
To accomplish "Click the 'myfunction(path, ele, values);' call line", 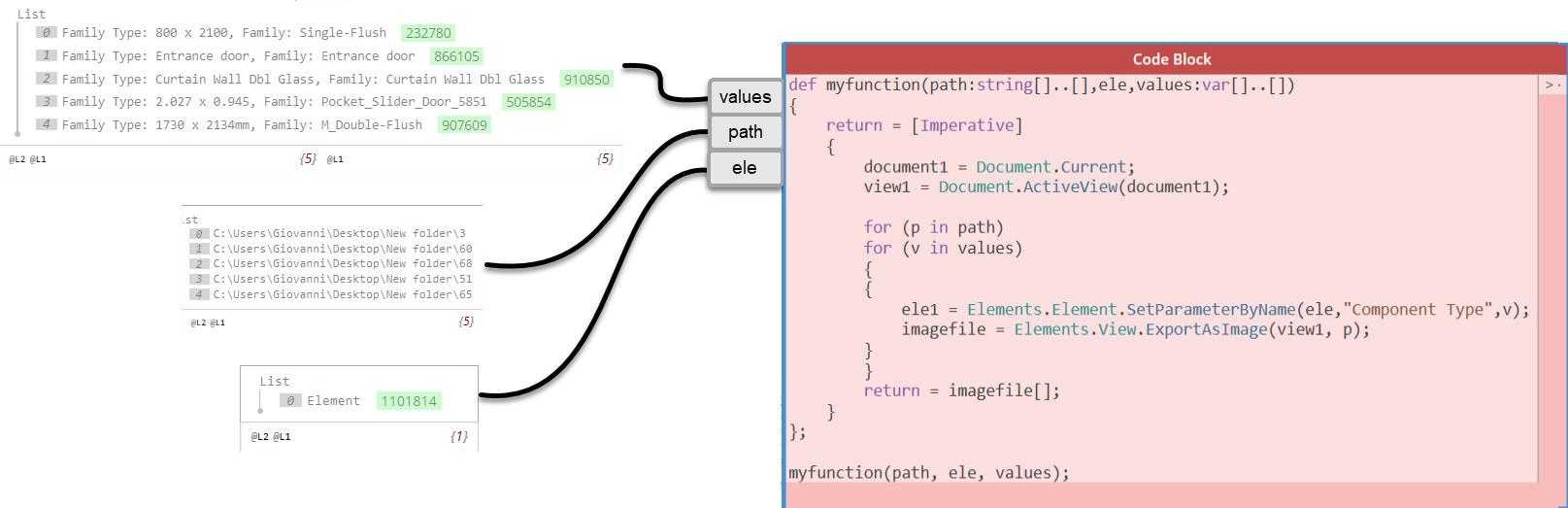I will pyautogui.click(x=928, y=473).
